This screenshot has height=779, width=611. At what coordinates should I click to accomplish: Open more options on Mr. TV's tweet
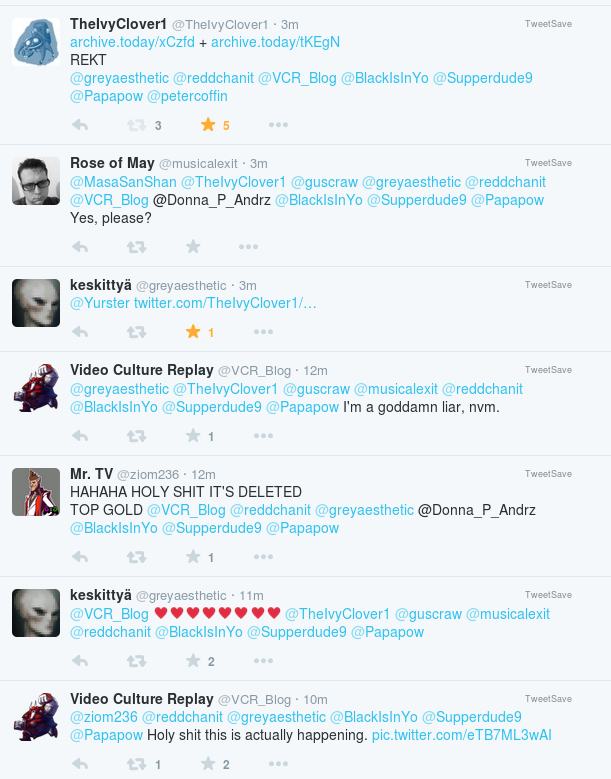click(x=263, y=557)
